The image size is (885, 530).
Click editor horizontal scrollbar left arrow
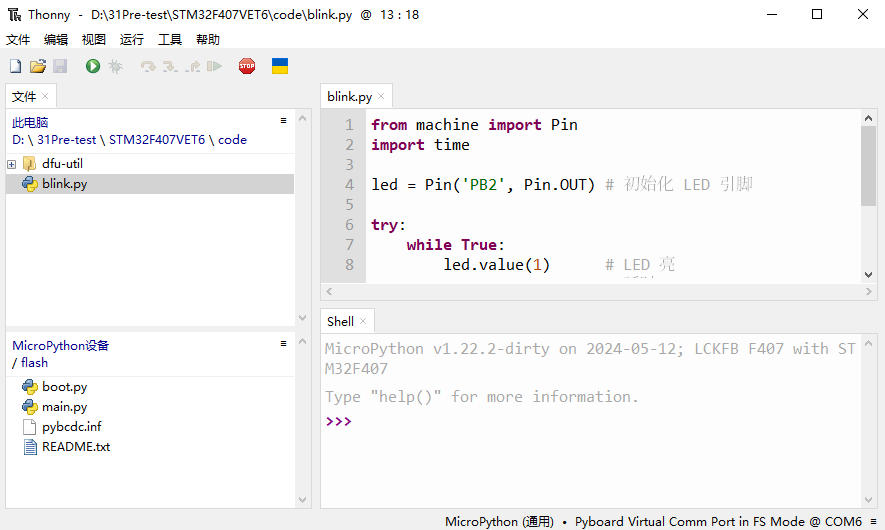(329, 292)
